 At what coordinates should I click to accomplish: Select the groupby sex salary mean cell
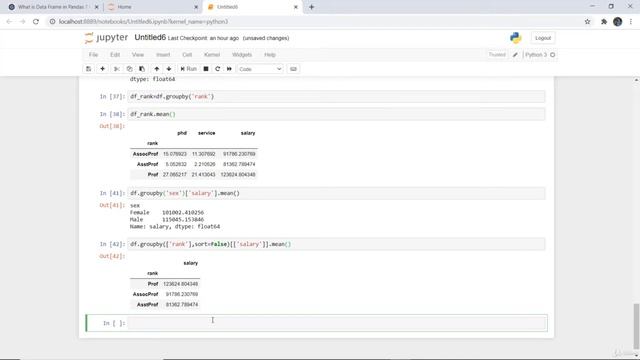click(337, 193)
